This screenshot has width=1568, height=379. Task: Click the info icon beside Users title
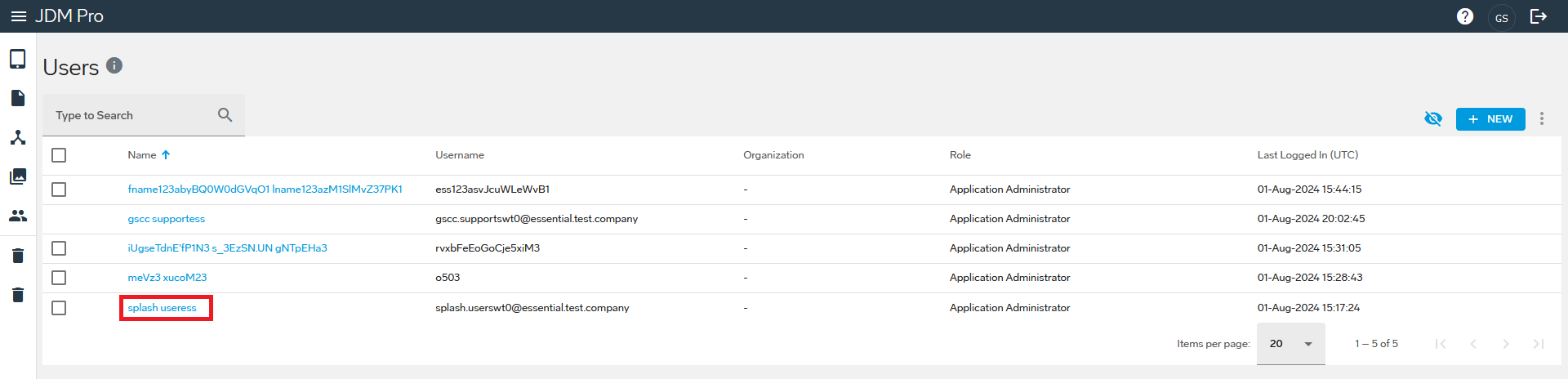[x=114, y=65]
